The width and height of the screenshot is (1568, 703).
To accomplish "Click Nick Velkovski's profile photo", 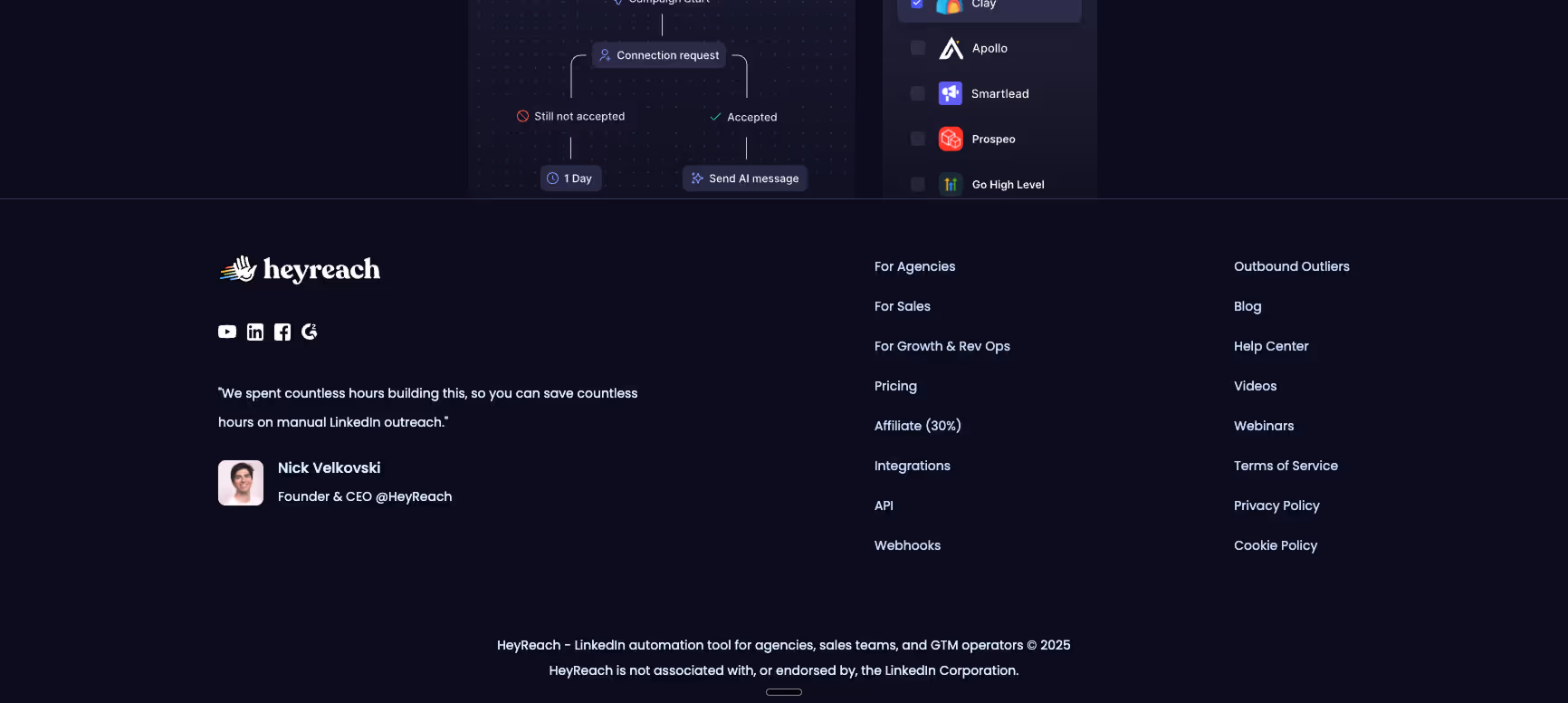I will coord(240,483).
